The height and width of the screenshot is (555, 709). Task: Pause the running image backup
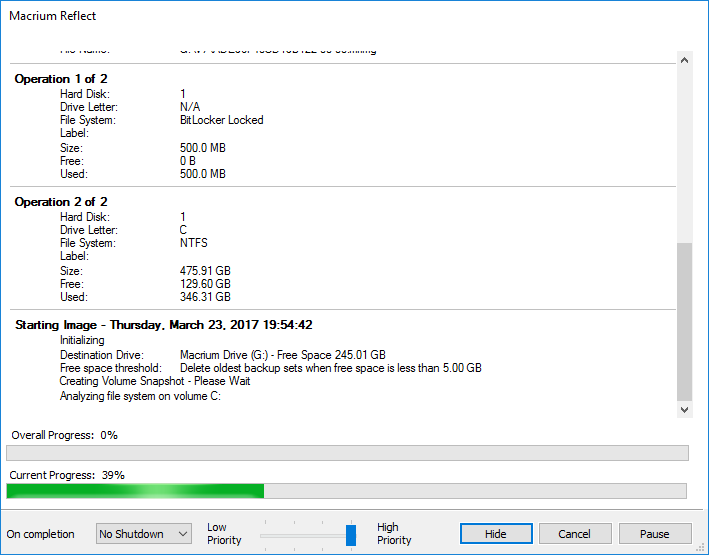[x=655, y=534]
